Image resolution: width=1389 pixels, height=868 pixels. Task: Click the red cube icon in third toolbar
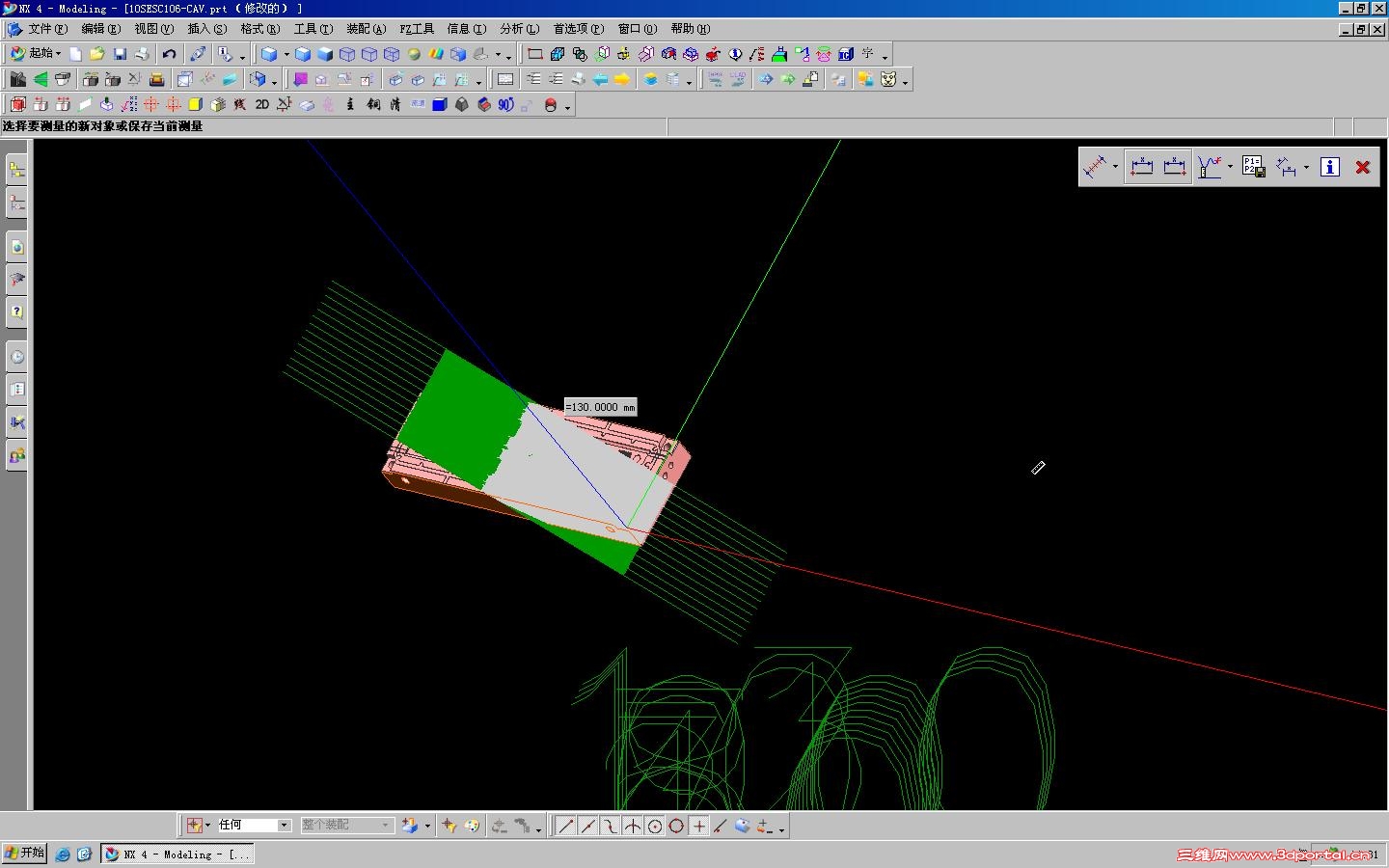coord(17,104)
